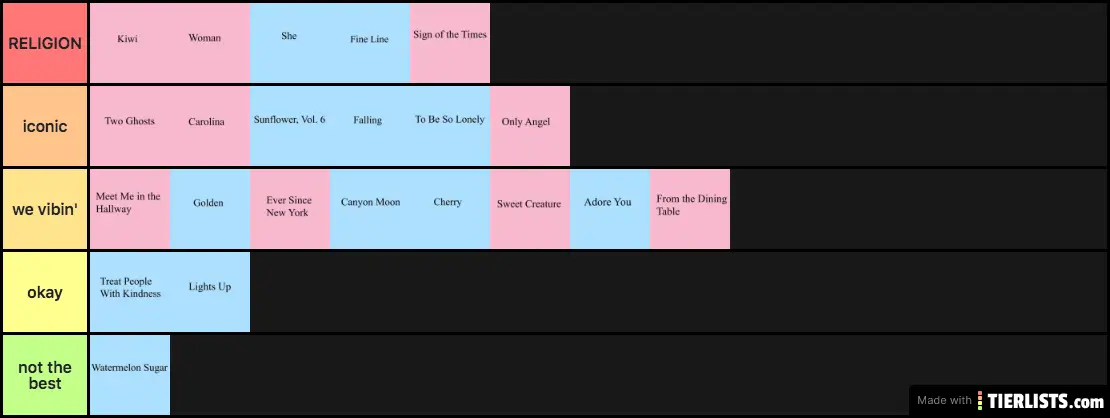
Task: Select the we vibin' tier label
Action: [x=45, y=209]
